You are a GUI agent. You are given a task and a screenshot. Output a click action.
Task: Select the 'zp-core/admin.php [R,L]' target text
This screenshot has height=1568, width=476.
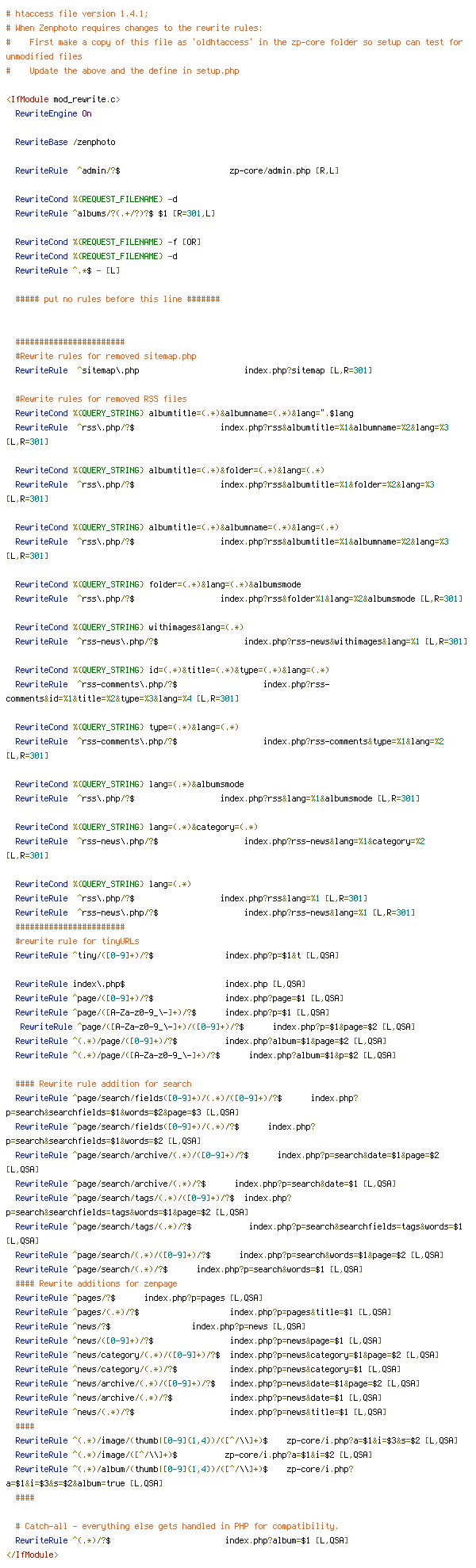pos(284,170)
